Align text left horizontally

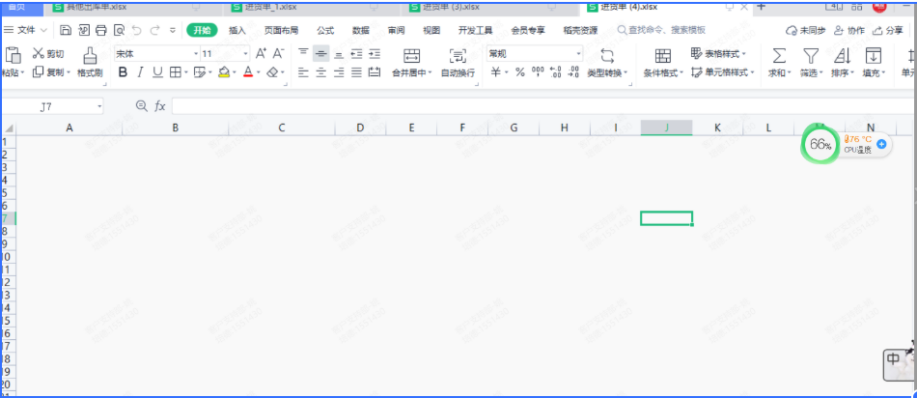pos(303,72)
